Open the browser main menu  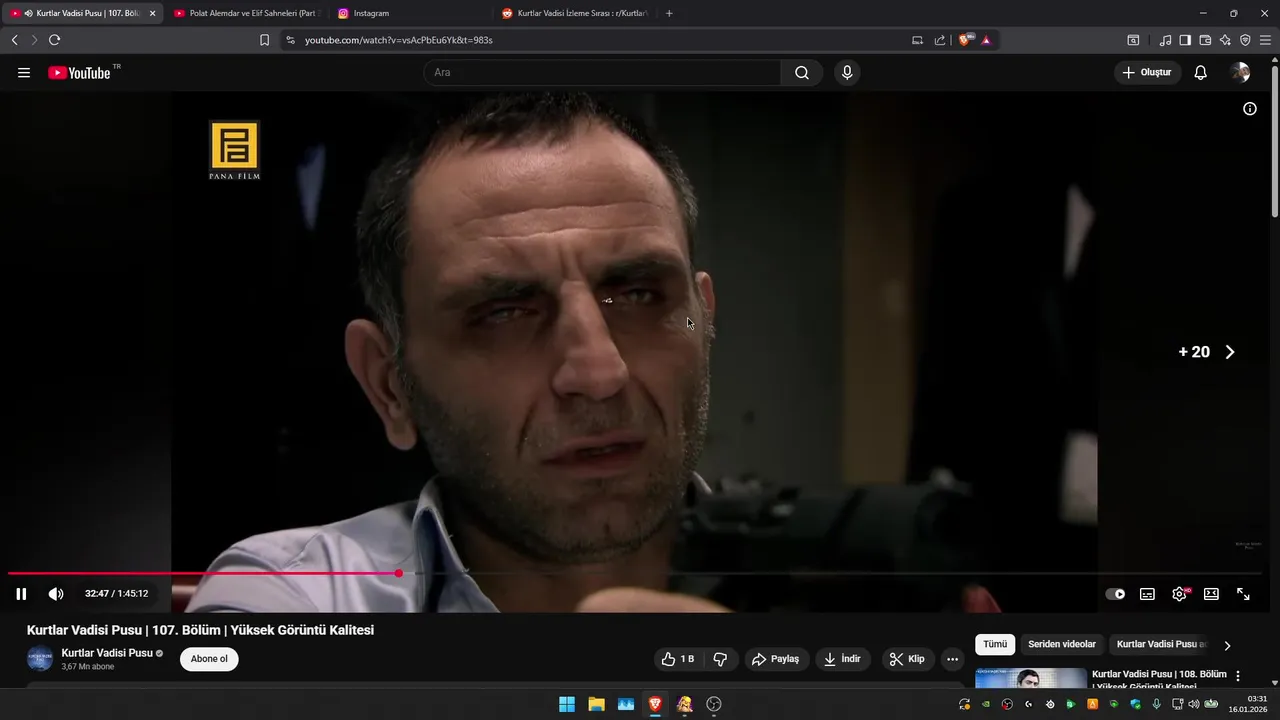pyautogui.click(x=1266, y=40)
